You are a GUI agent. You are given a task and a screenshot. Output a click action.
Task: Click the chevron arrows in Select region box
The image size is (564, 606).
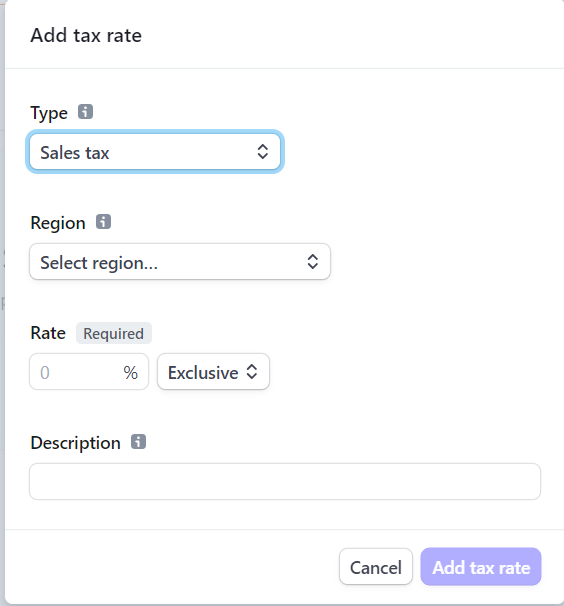click(x=313, y=262)
